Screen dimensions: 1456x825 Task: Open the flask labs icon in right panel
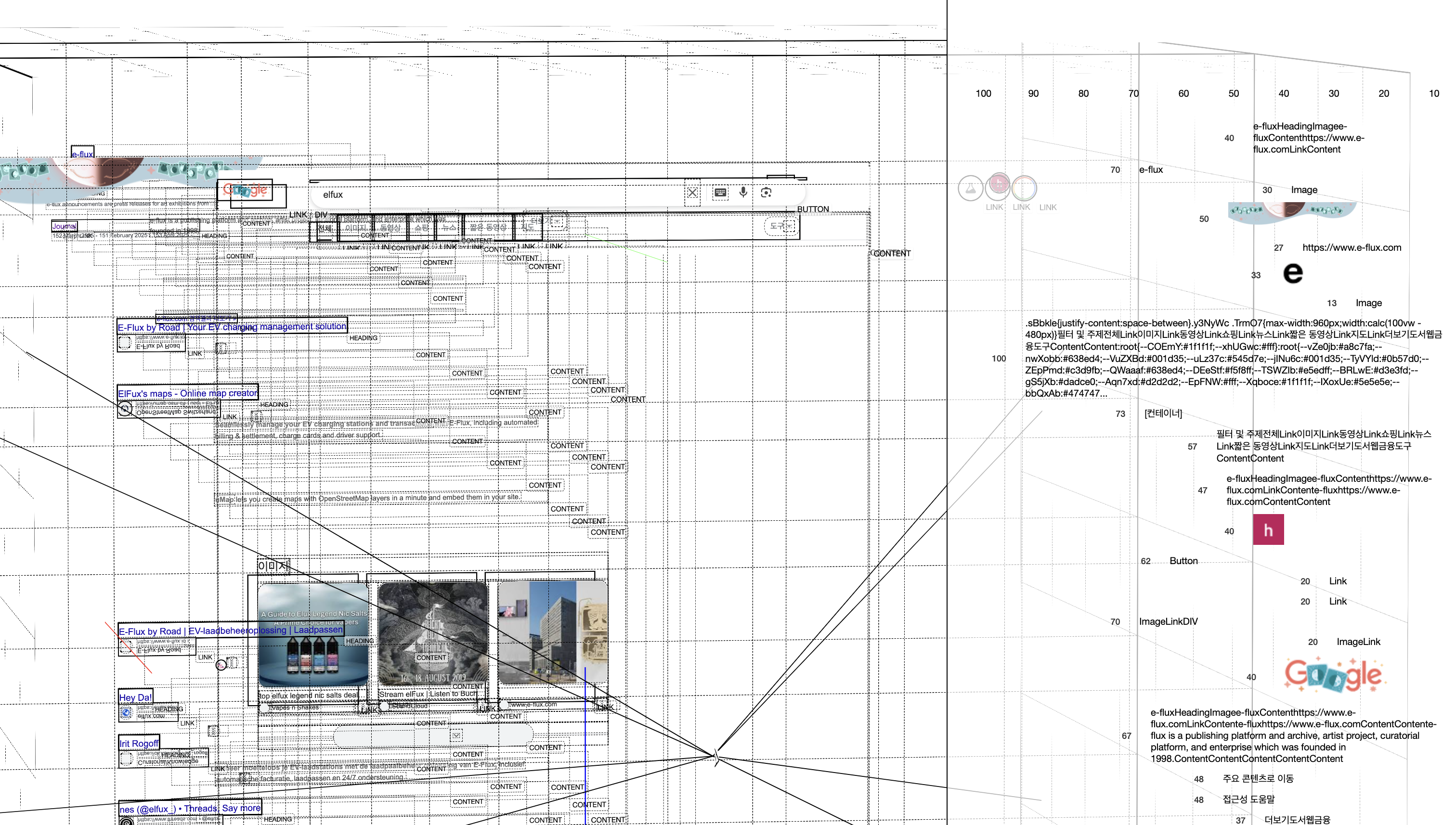[970, 188]
